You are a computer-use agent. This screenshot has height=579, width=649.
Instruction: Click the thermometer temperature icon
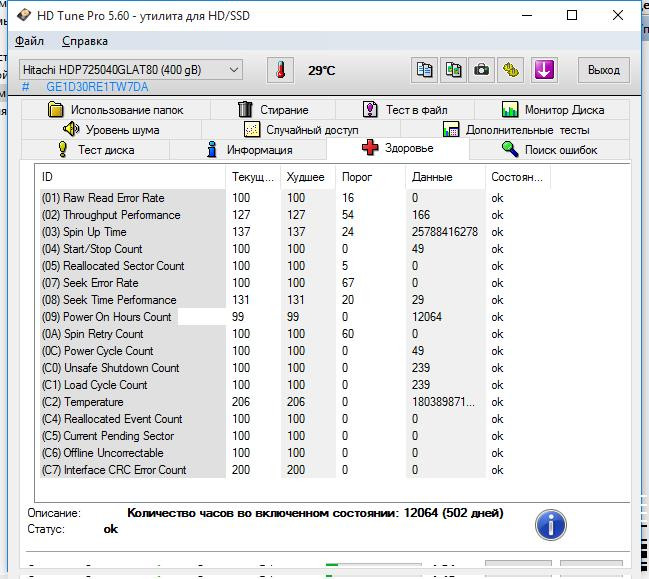281,70
